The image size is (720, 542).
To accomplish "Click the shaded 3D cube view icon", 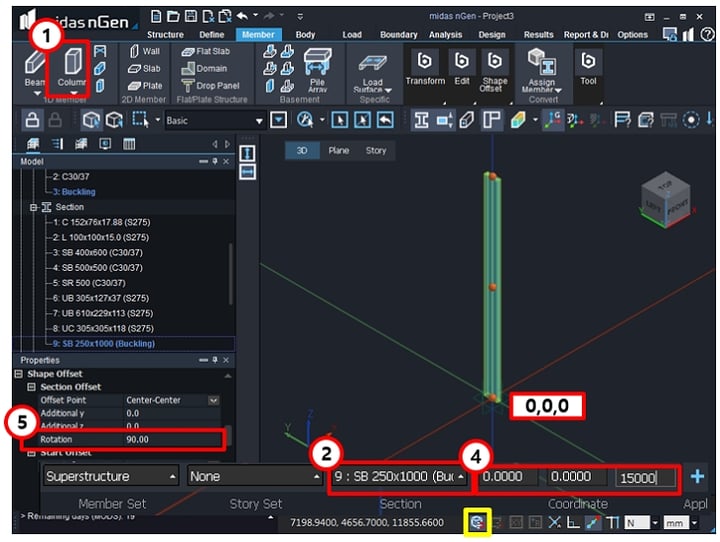I will coord(91,120).
